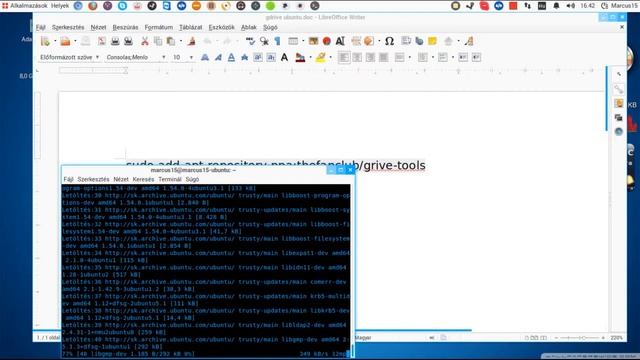Image resolution: width=640 pixels, height=360 pixels.
Task: Click the Insert Comment yellow note icon
Action: pyautogui.click(x=432, y=41)
